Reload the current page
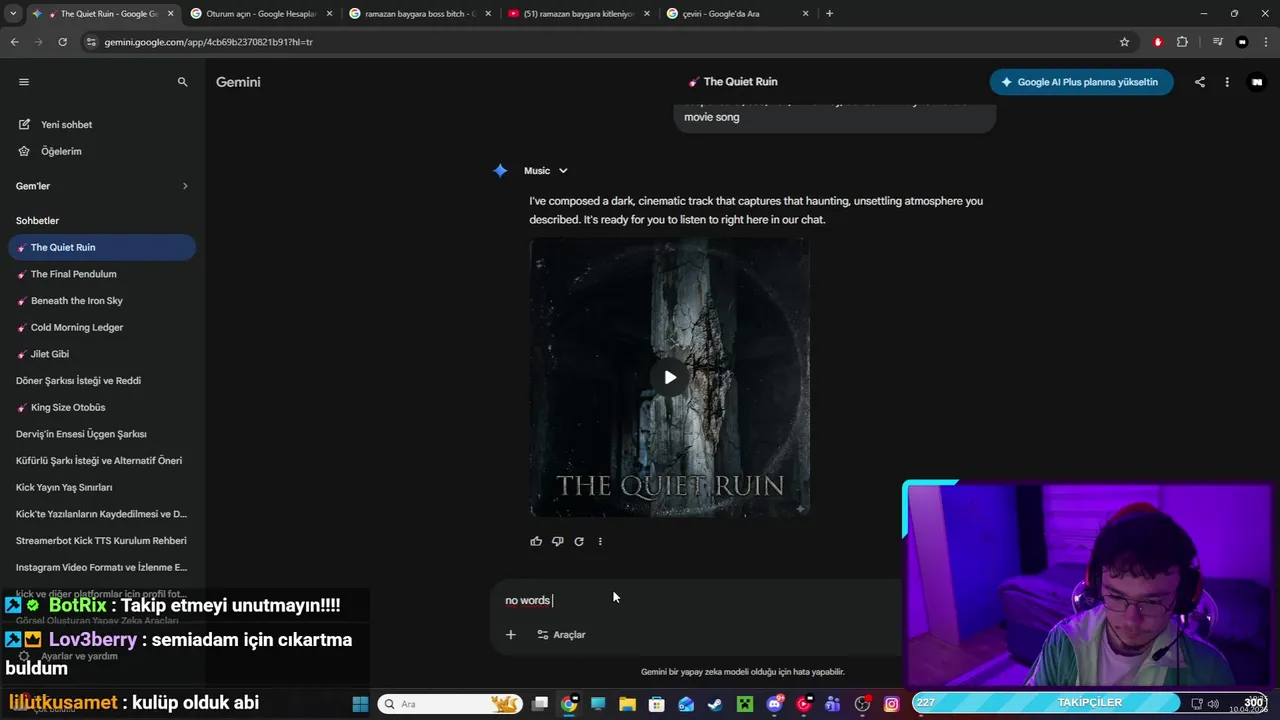The image size is (1280, 720). pyautogui.click(x=62, y=42)
